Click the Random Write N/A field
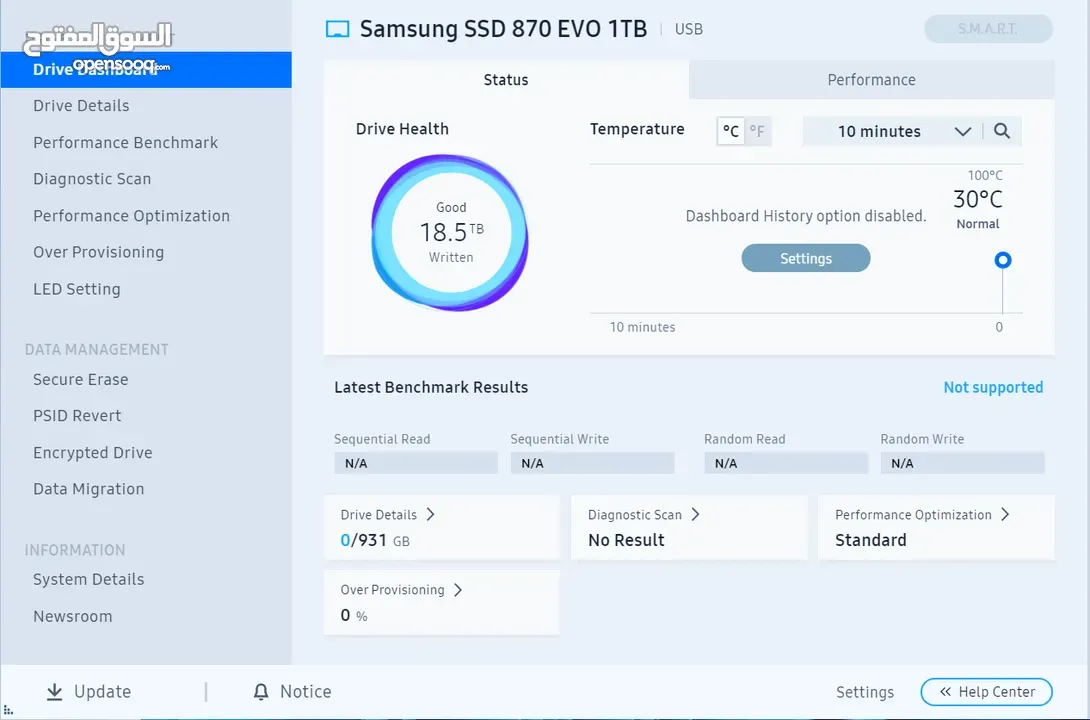Screen dimensions: 1090x720 (963, 463)
